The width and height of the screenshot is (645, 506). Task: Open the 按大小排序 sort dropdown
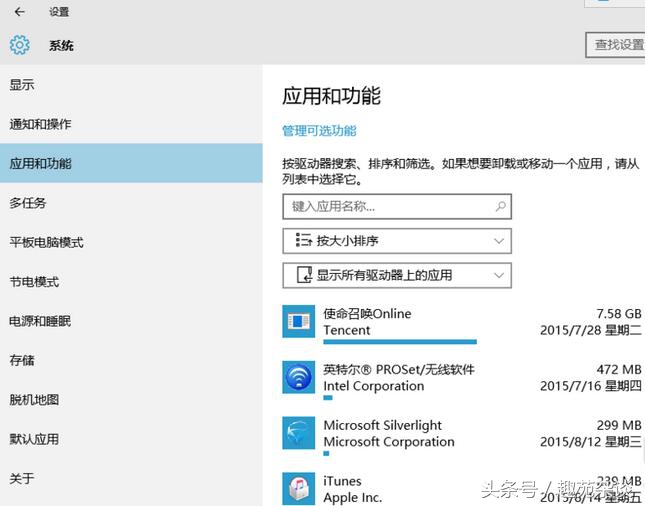(x=397, y=241)
